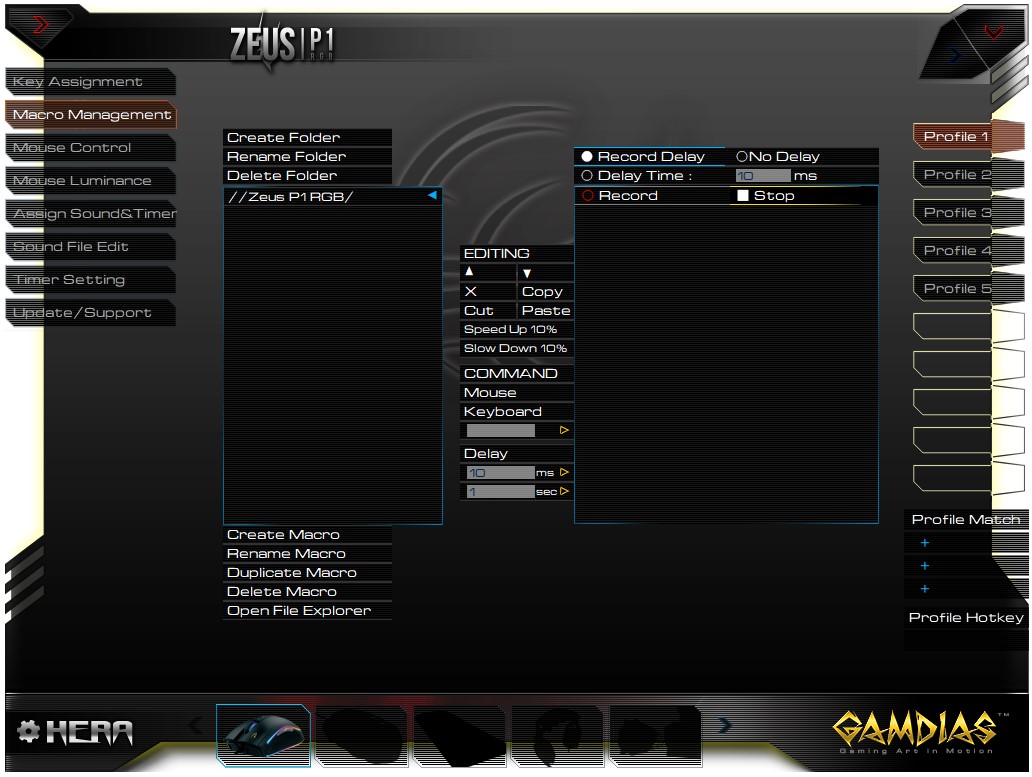Viewport: 1032px width, 777px height.
Task: Open Sound File Edit tab
Action: (x=90, y=246)
